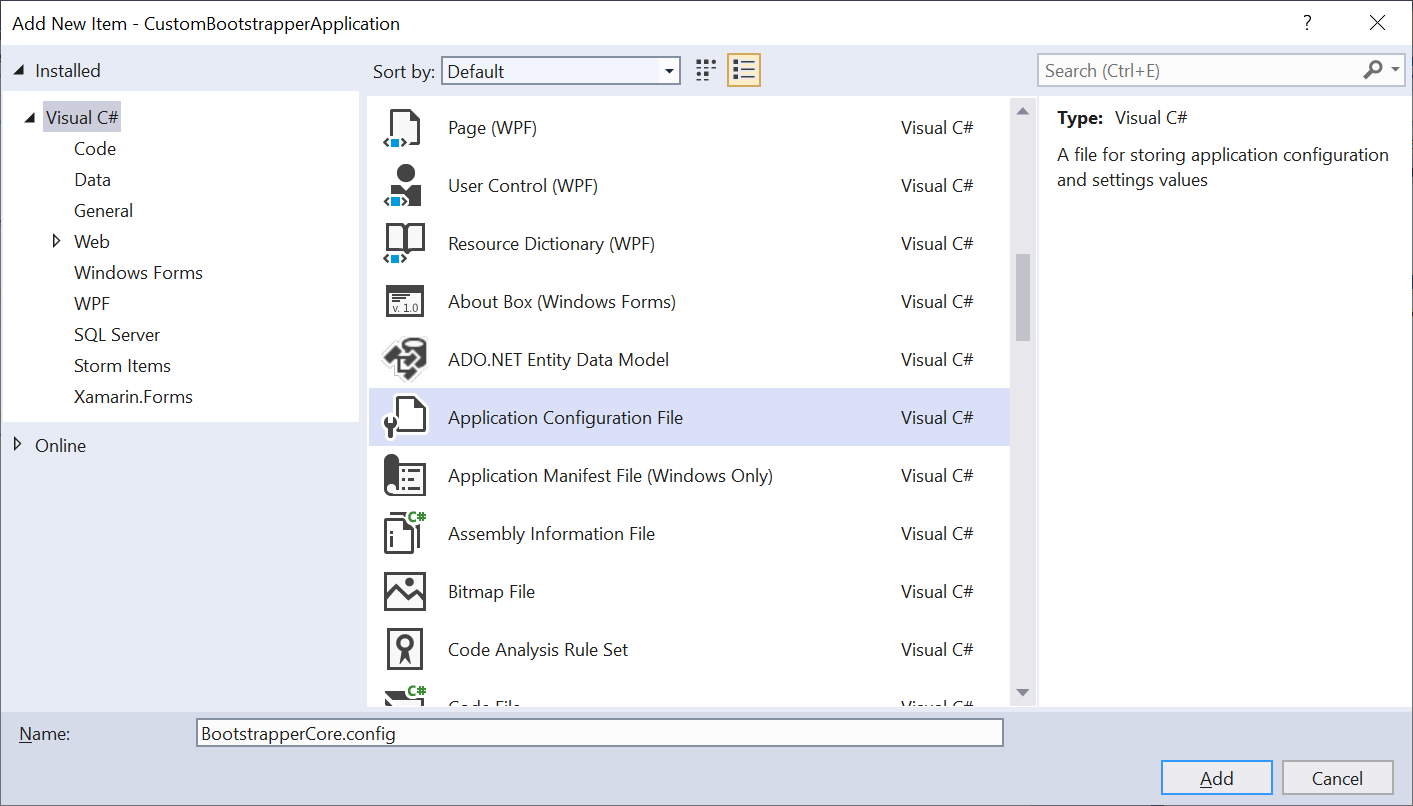Viewport: 1413px width, 806px height.
Task: Select the Xamarin.Forms category
Action: pos(133,397)
